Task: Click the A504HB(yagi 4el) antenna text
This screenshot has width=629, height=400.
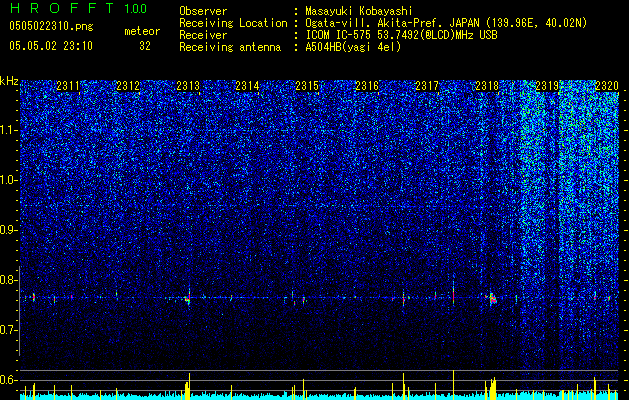Action: pyautogui.click(x=353, y=47)
